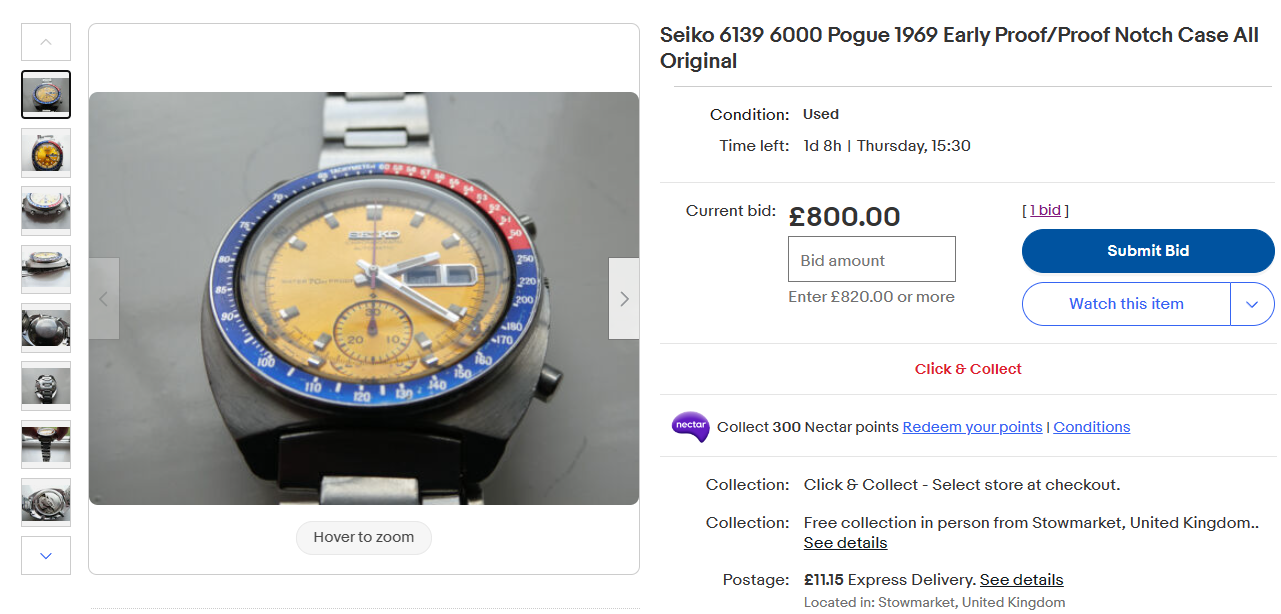This screenshot has width=1281, height=614.
Task: Select the first watch thumbnail
Action: point(46,95)
